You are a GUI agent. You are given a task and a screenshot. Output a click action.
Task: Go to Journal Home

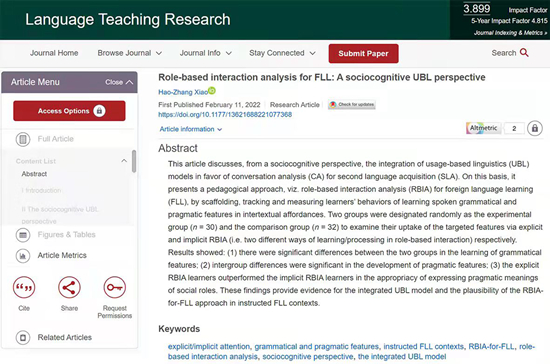click(x=54, y=53)
